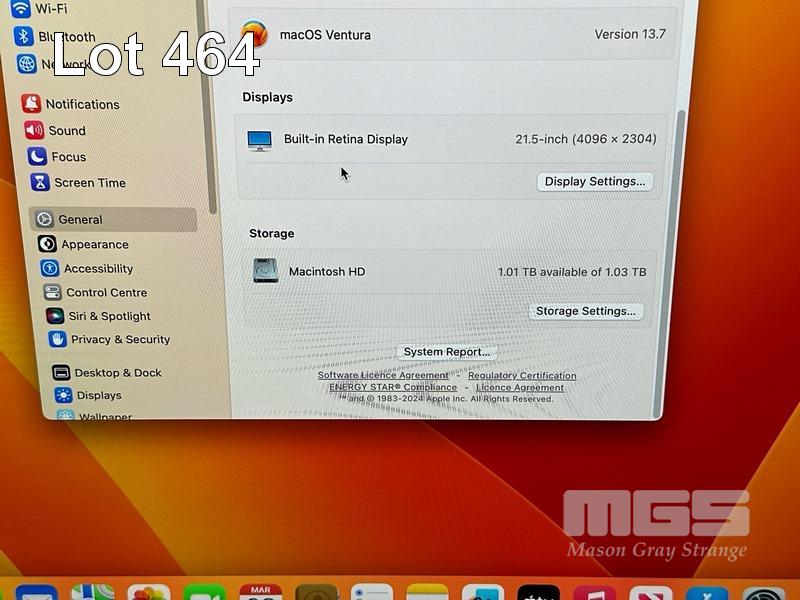Select Accessibility in the sidebar

[x=98, y=269]
